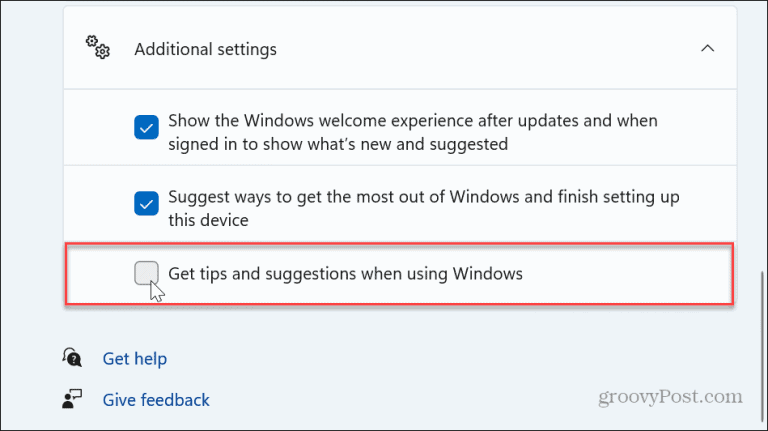Check the Get tips and suggestions checkbox
The height and width of the screenshot is (431, 768).
tap(146, 273)
